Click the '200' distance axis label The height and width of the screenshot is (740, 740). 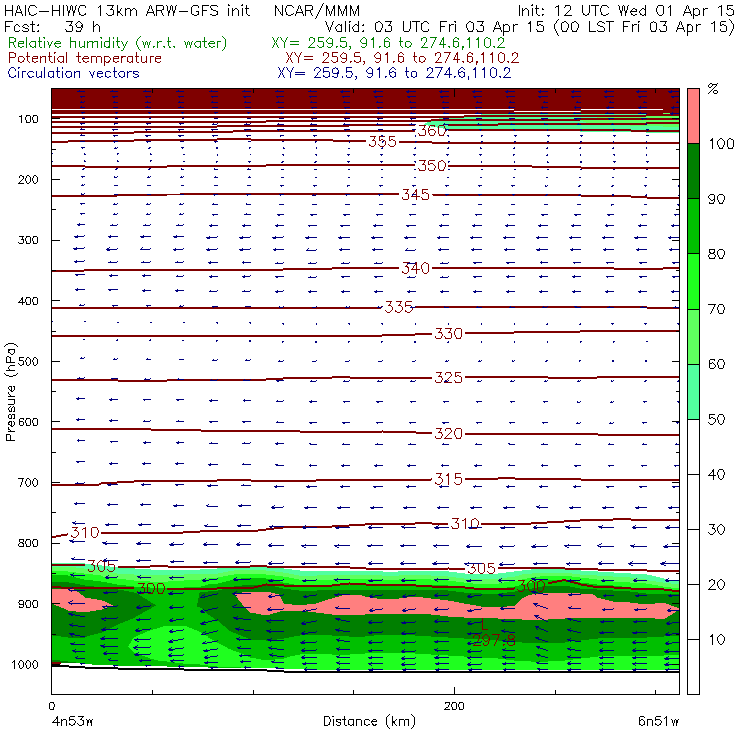point(454,706)
